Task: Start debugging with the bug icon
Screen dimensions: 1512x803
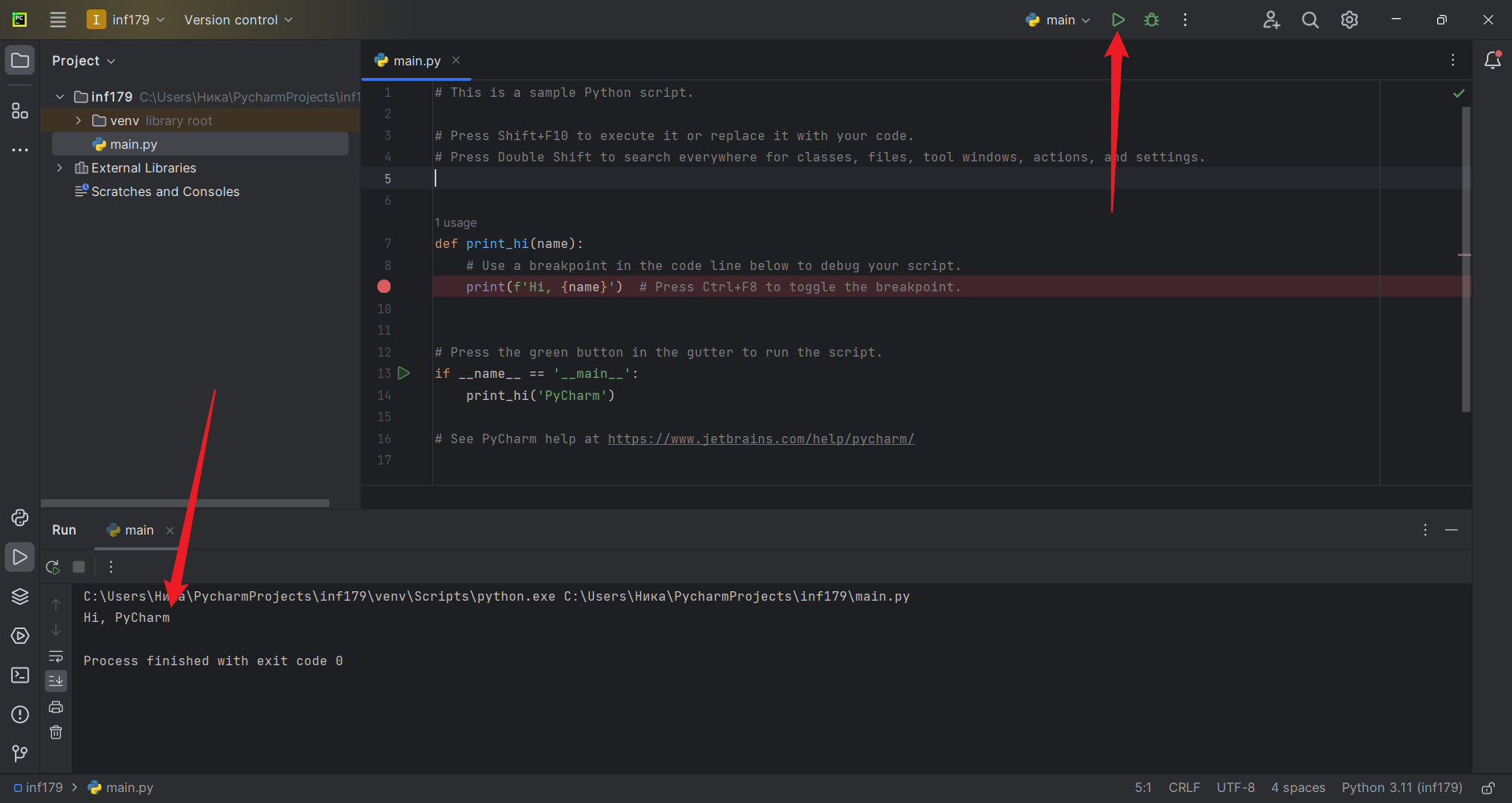Action: (x=1151, y=20)
